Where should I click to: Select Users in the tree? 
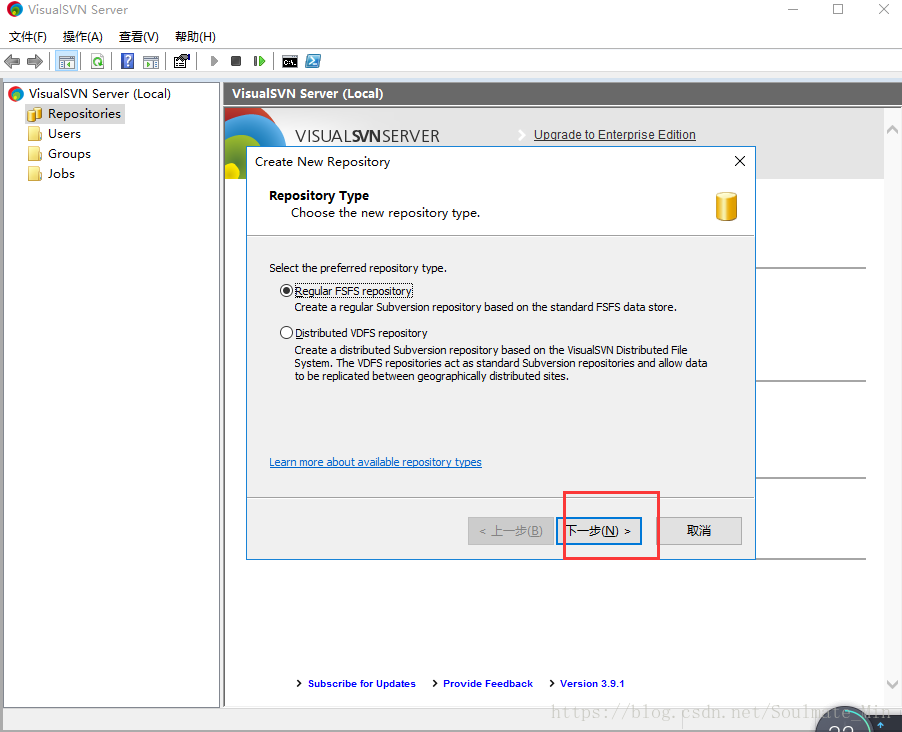tap(64, 134)
